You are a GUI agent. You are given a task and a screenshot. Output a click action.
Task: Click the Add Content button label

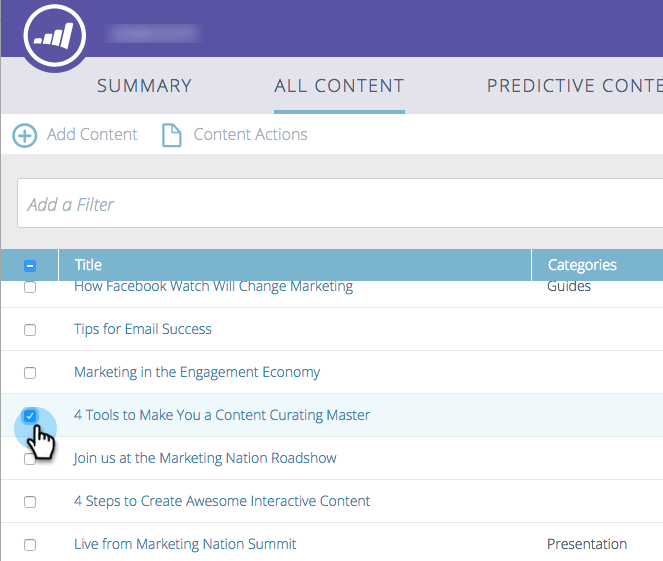pos(92,134)
